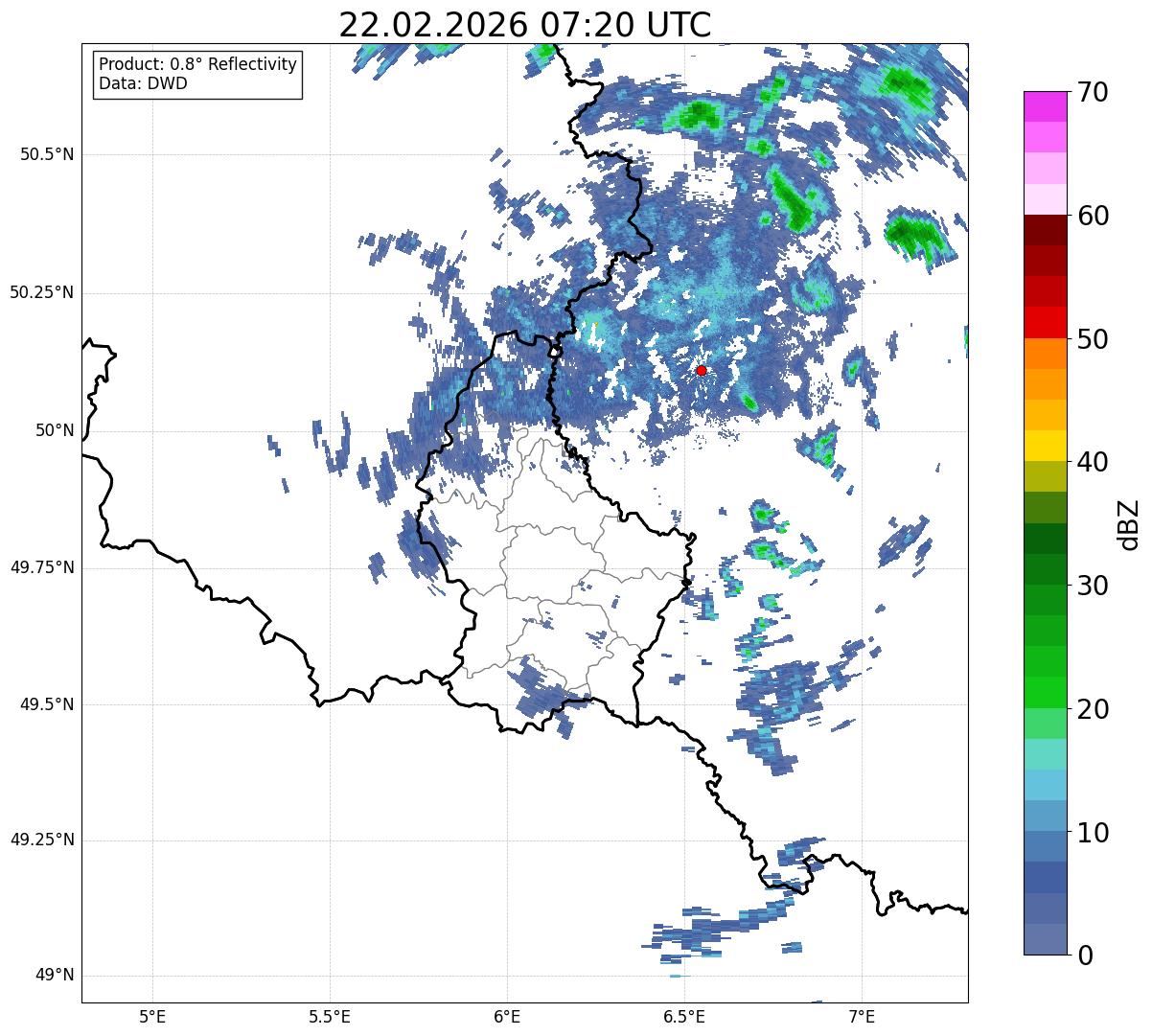The image size is (1152, 1036).
Task: Click the colorbar tick label 40
Action: [x=1094, y=462]
